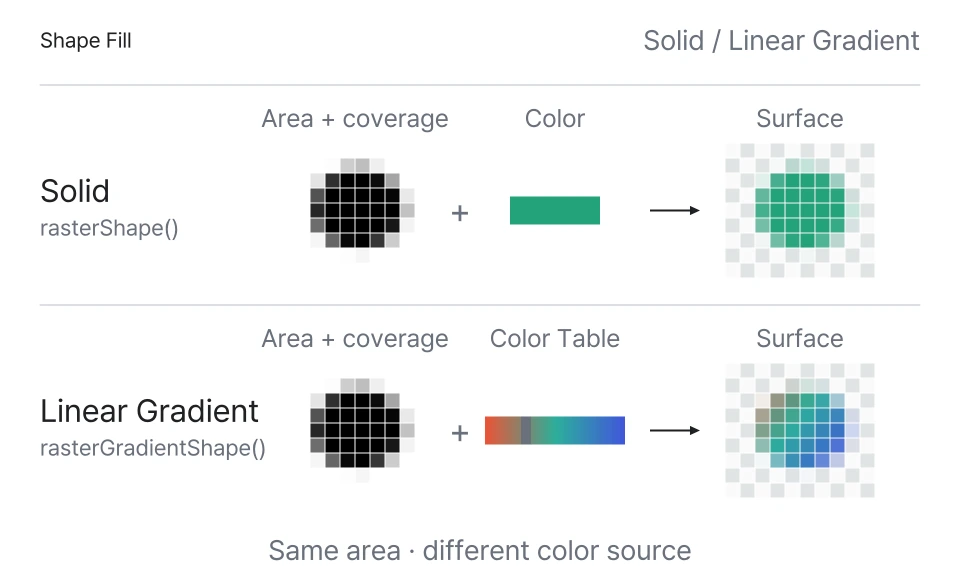This screenshot has width=960, height=580.
Task: Click the plus sign in Linear Gradient row
Action: pos(460,434)
